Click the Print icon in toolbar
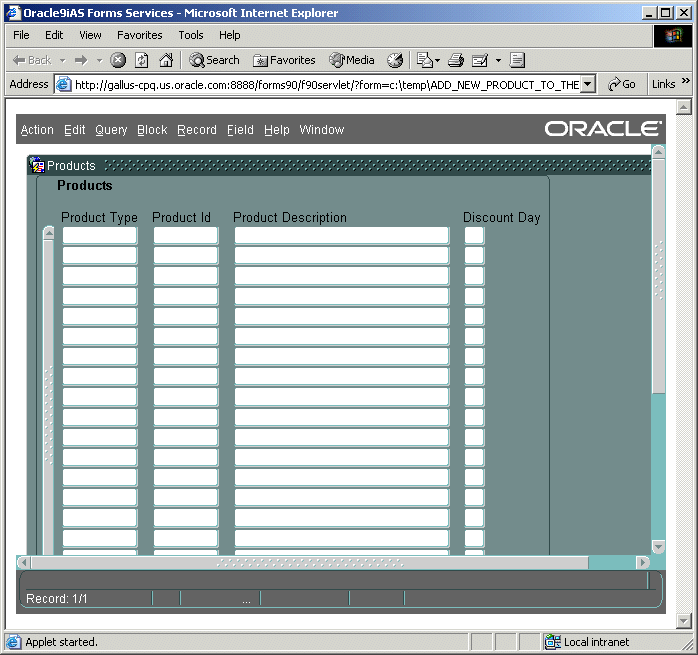This screenshot has height=655, width=698. (456, 60)
